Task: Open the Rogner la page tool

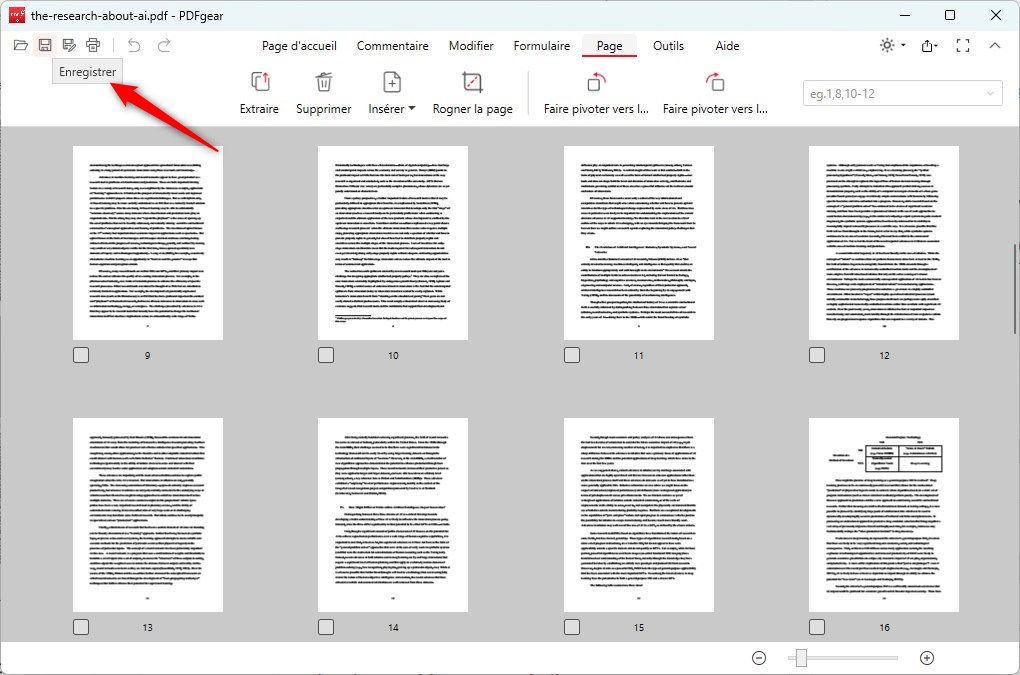Action: (473, 91)
